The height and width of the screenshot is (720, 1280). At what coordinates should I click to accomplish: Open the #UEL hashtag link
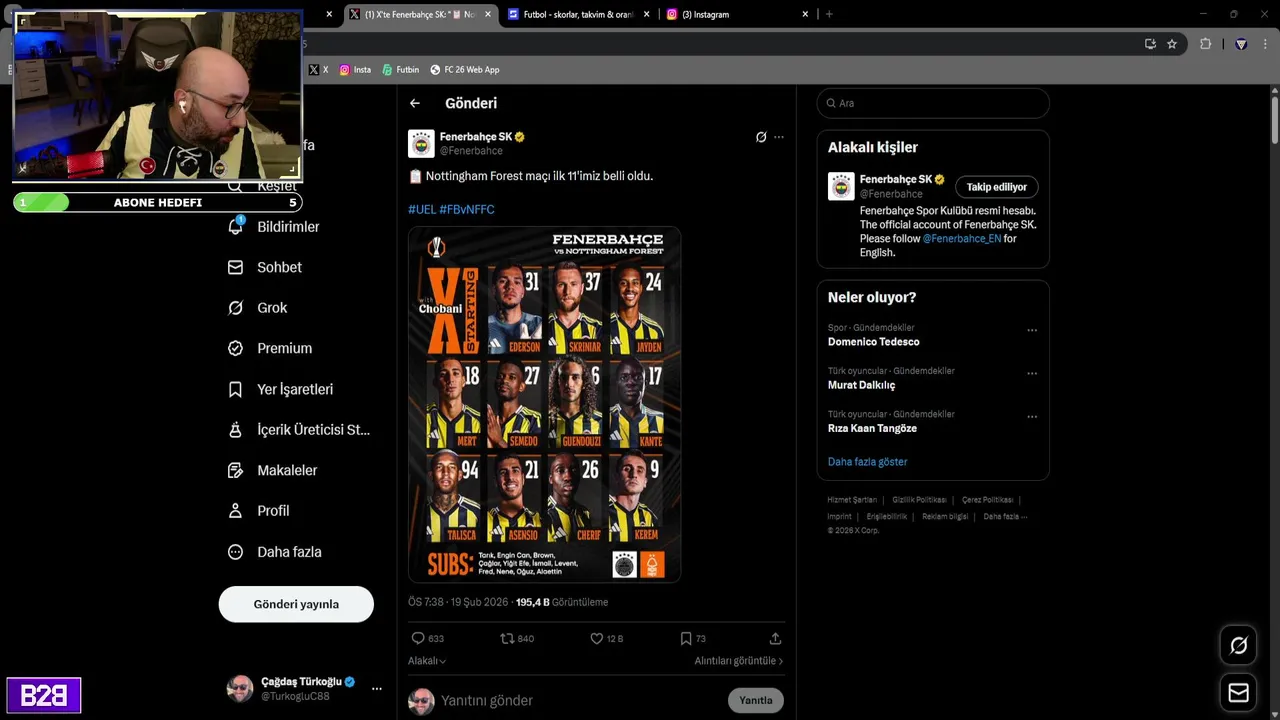[422, 209]
